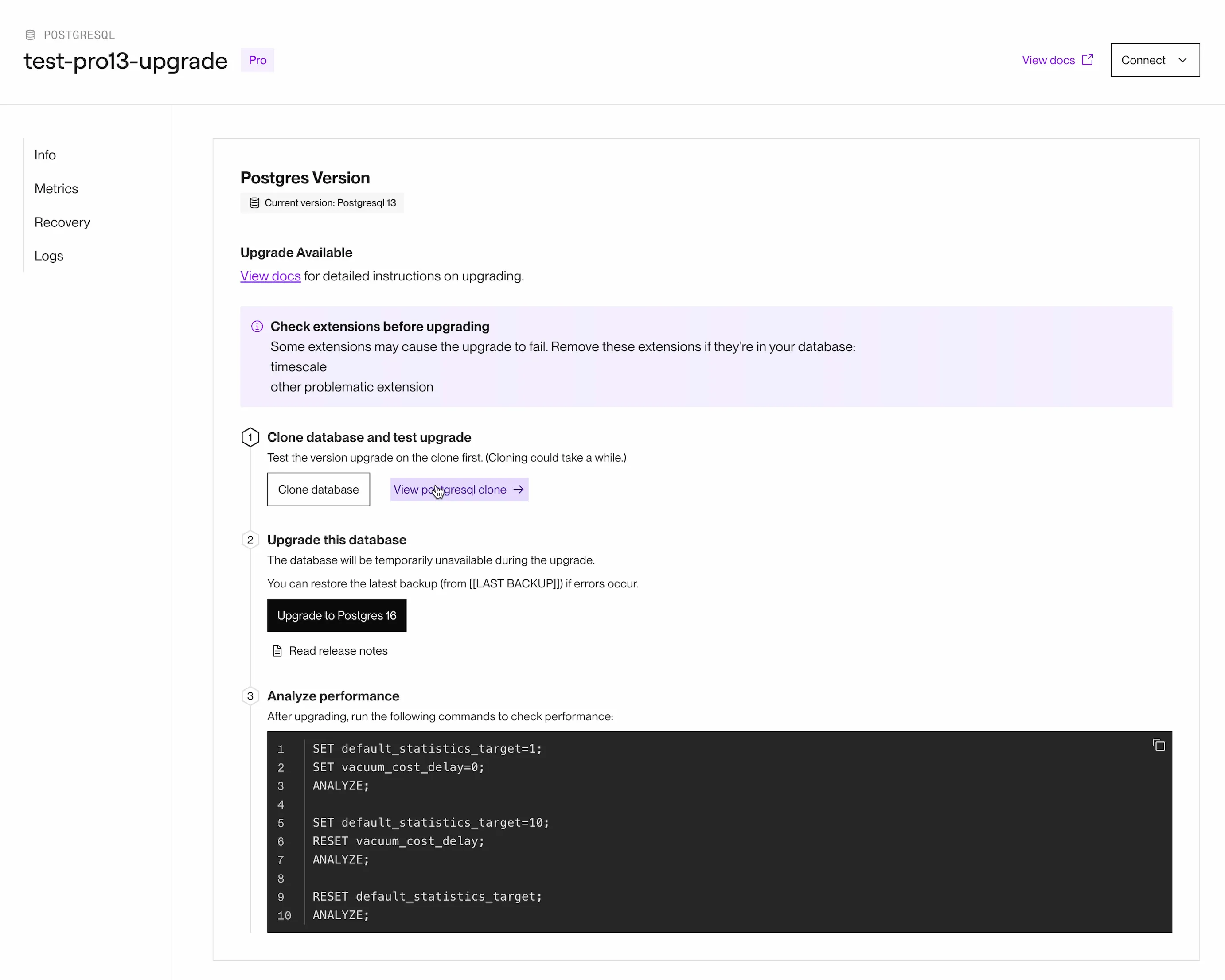Image resolution: width=1225 pixels, height=980 pixels.
Task: Click the info icon in the extensions warning
Action: (x=257, y=326)
